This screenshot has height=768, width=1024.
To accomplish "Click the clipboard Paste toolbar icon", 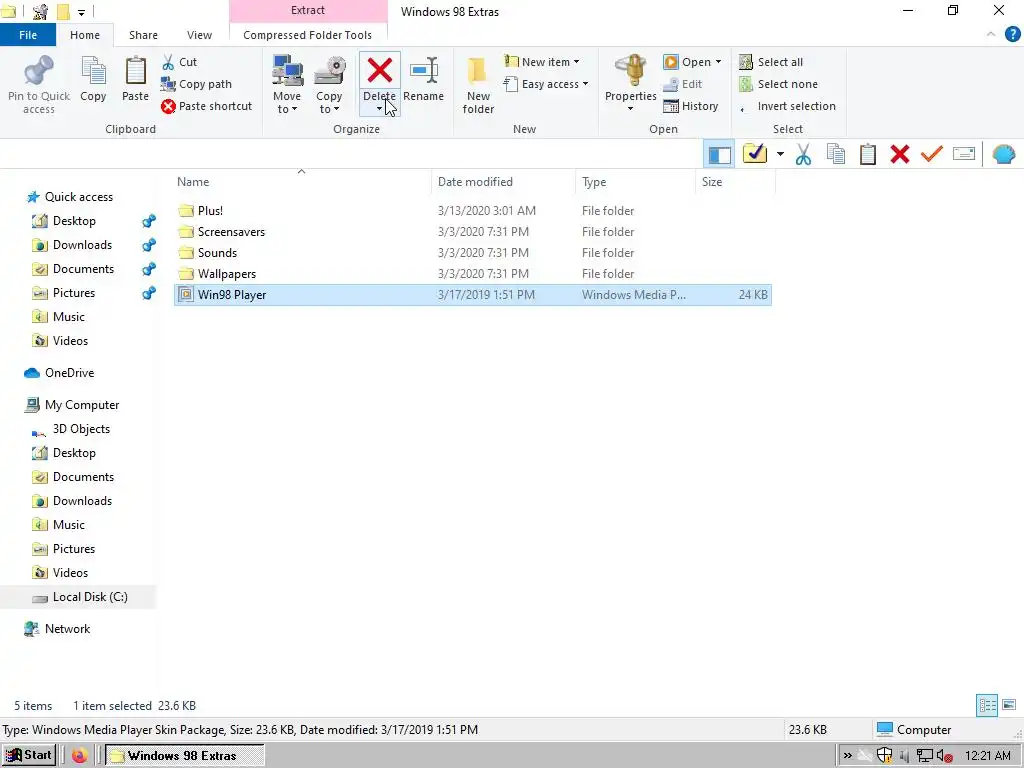I will tap(868, 154).
